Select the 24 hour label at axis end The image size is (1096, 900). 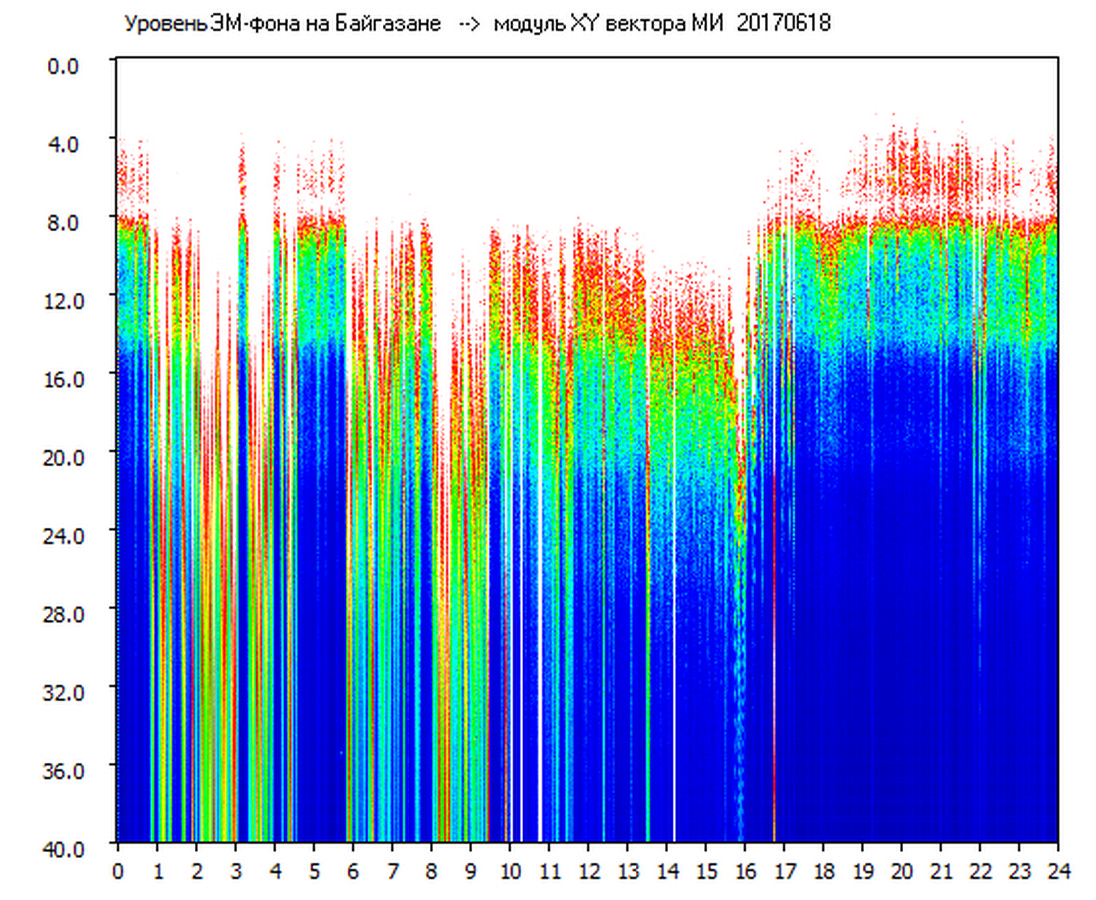point(1058,871)
